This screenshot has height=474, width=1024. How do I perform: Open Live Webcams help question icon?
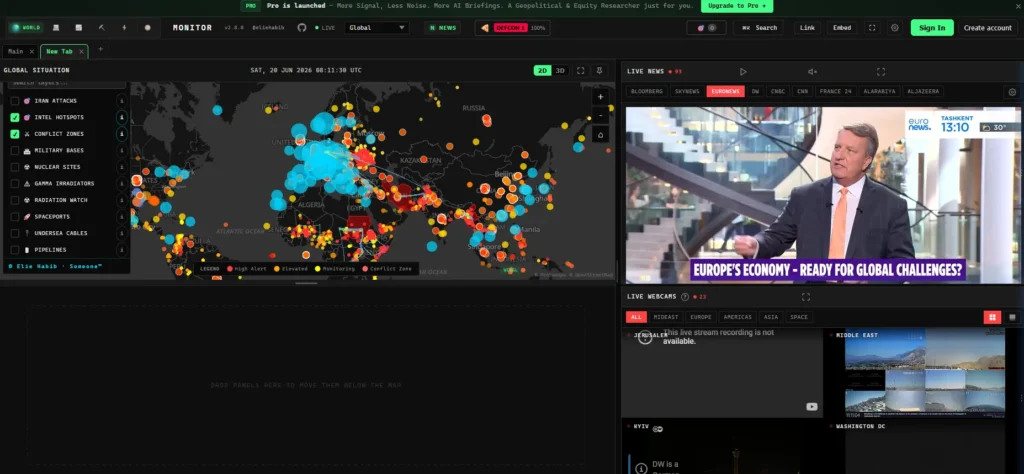click(684, 296)
